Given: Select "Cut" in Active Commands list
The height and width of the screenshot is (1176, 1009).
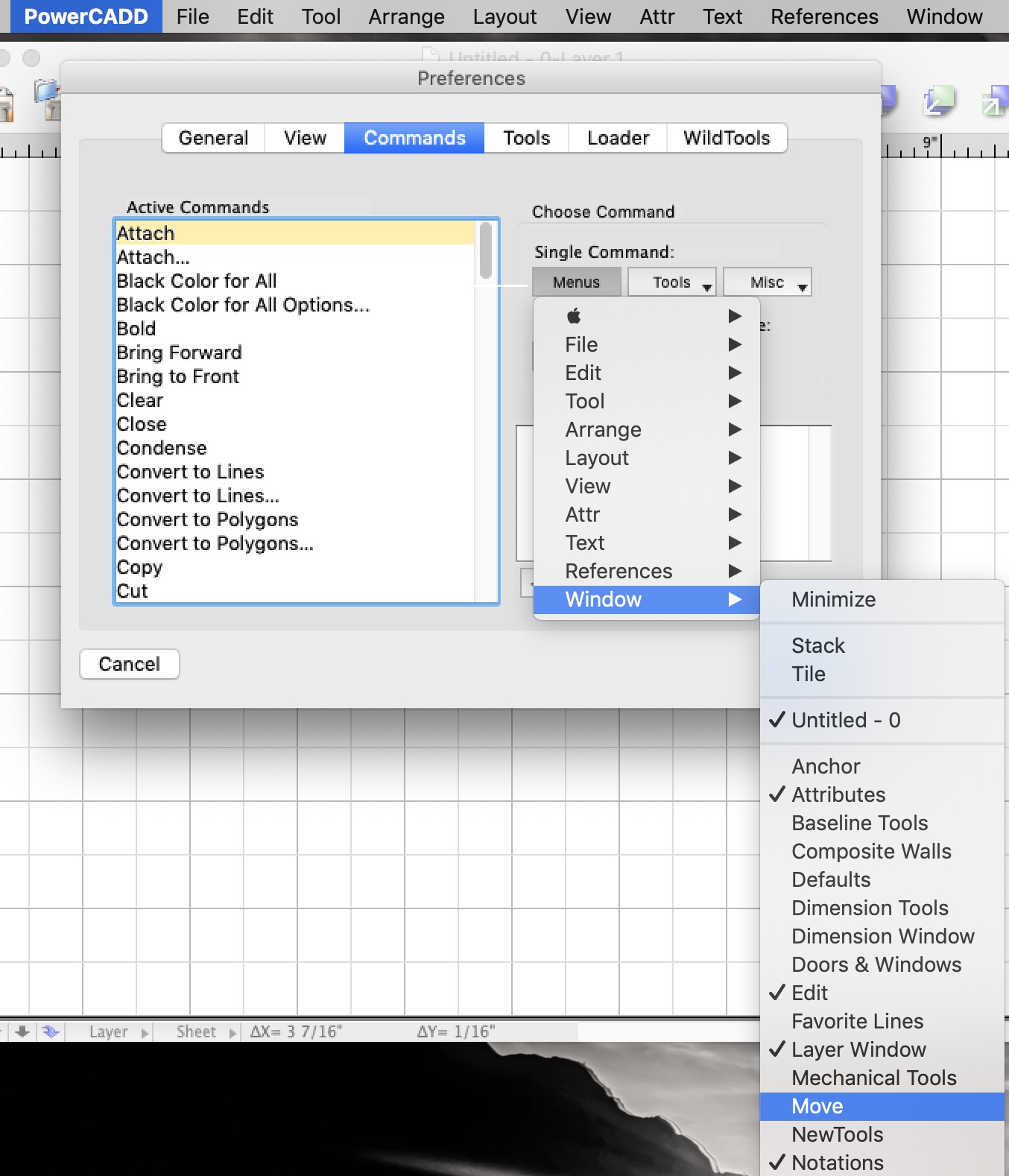Looking at the screenshot, I should pyautogui.click(x=295, y=591).
